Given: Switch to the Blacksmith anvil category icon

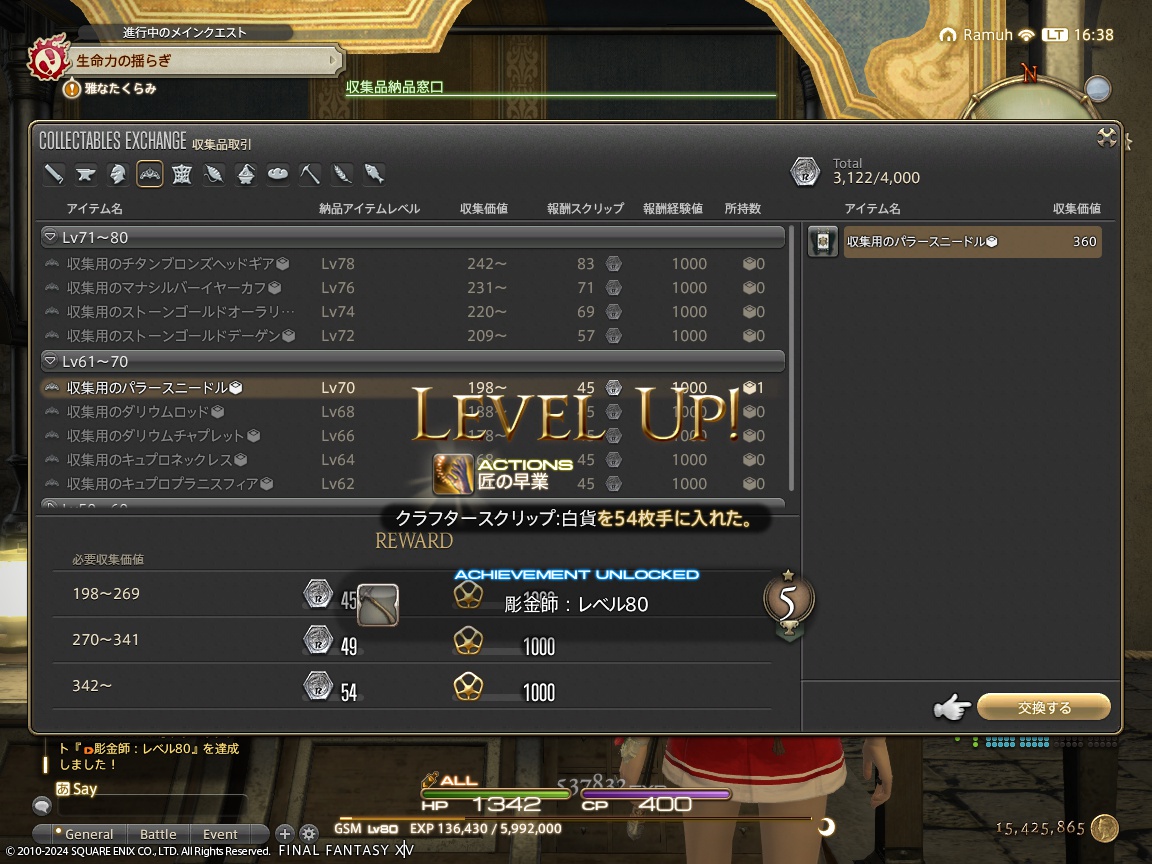Looking at the screenshot, I should click(x=85, y=174).
